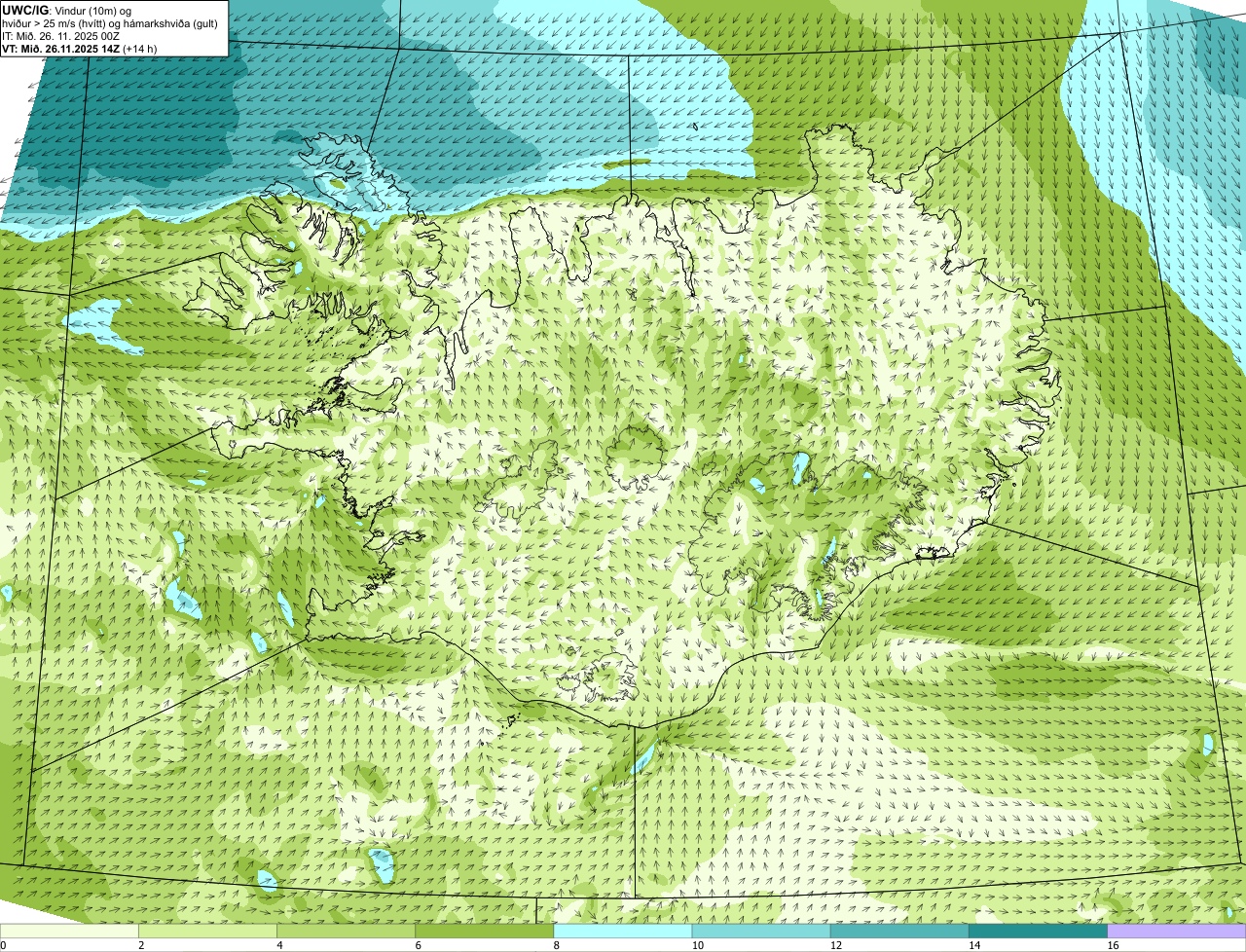
Task: Click the light cyan 8–10 m/s legend swatch
Action: point(623,932)
